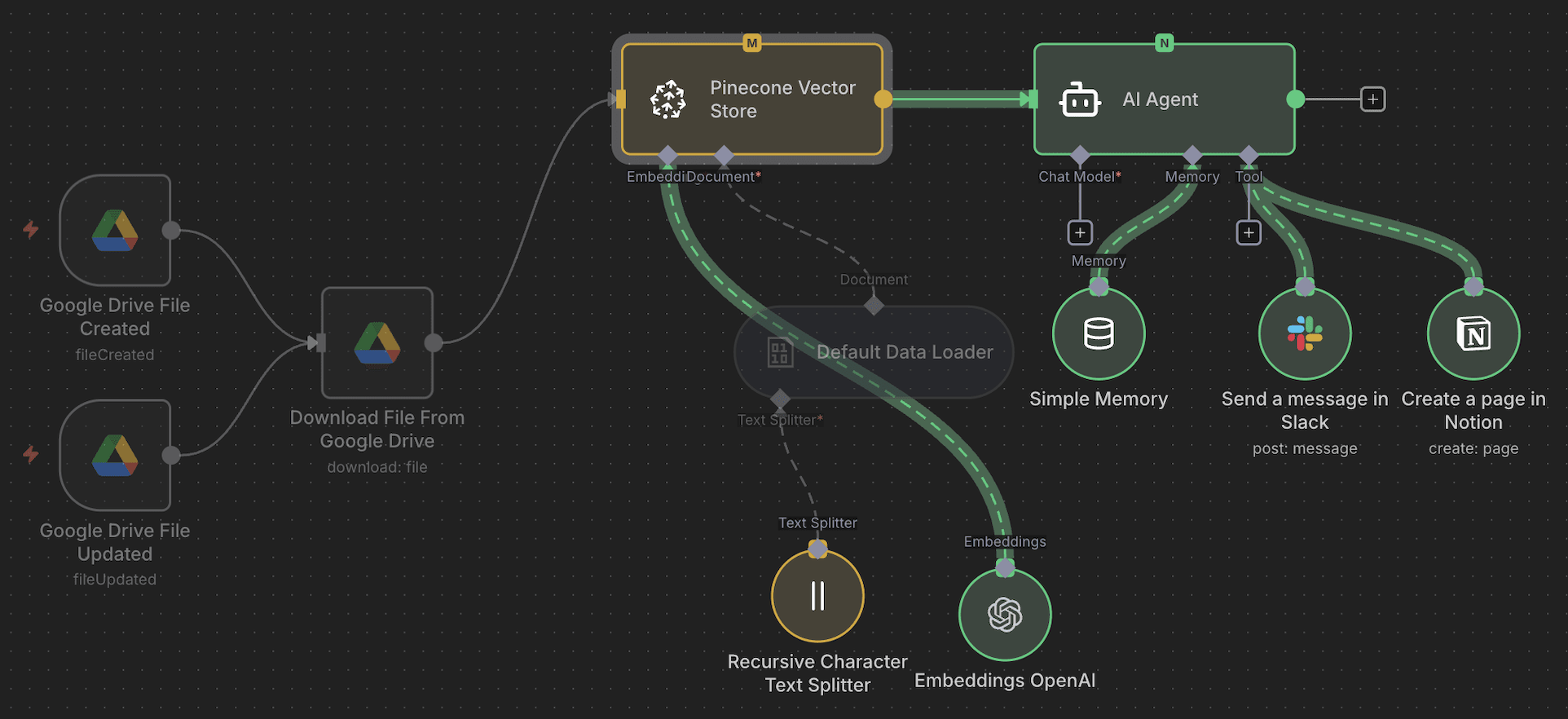Screen dimensions: 1568x719
Task: Add a Tool via plus button under Tool
Action: pyautogui.click(x=1249, y=233)
